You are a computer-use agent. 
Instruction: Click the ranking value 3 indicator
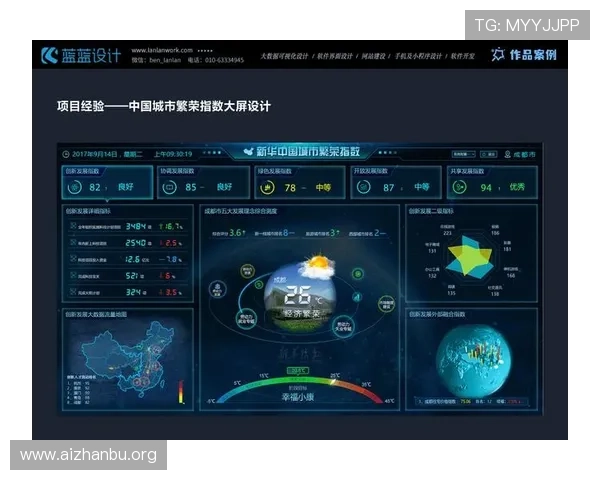click(322, 233)
